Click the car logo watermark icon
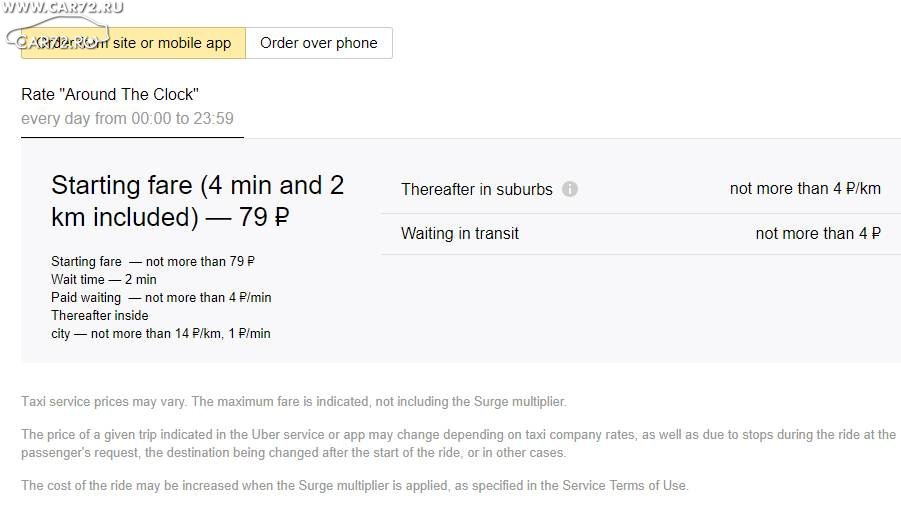Viewport: 901px width, 506px height. 57,32
